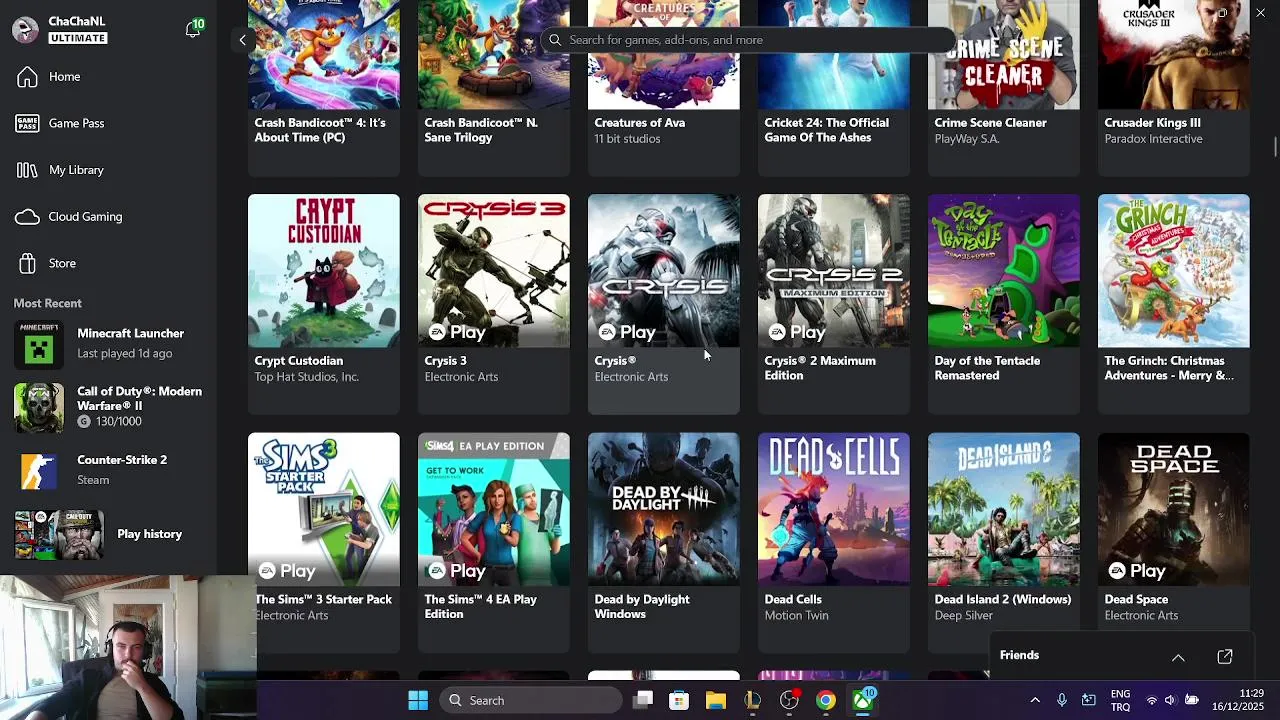Image resolution: width=1280 pixels, height=720 pixels.
Task: Click the microphone tray icon
Action: (x=1062, y=700)
